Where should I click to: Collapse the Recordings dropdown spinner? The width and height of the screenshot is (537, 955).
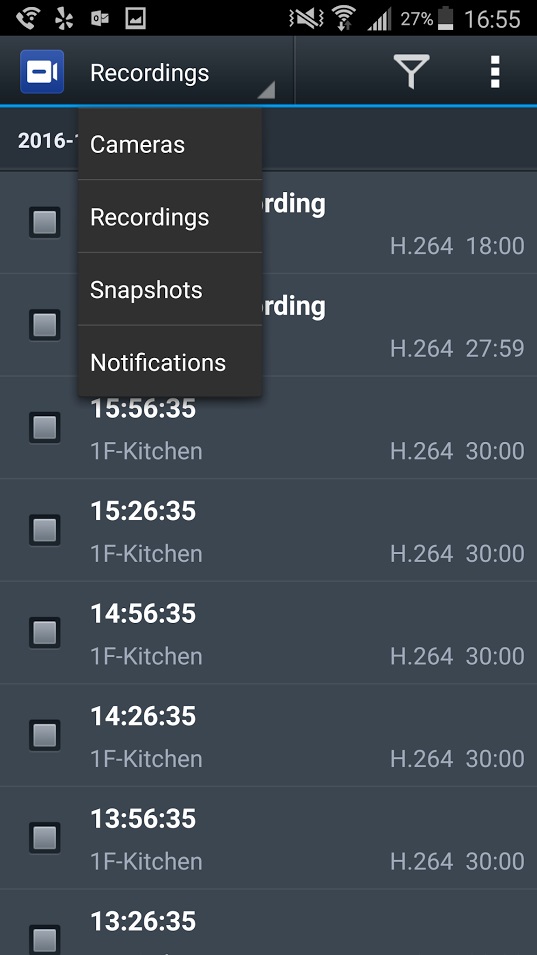pos(179,72)
